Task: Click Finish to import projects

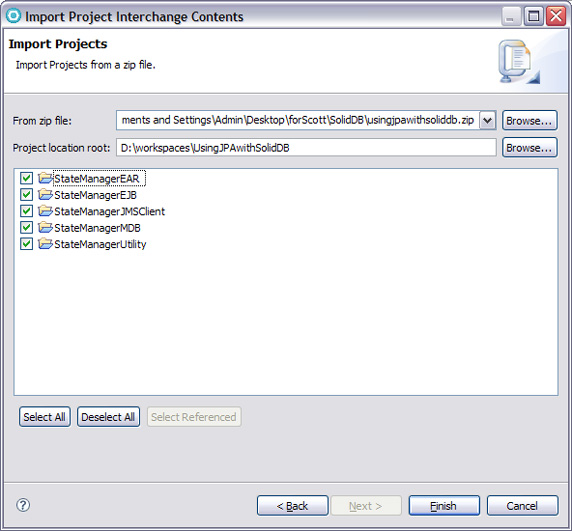Action: point(444,506)
